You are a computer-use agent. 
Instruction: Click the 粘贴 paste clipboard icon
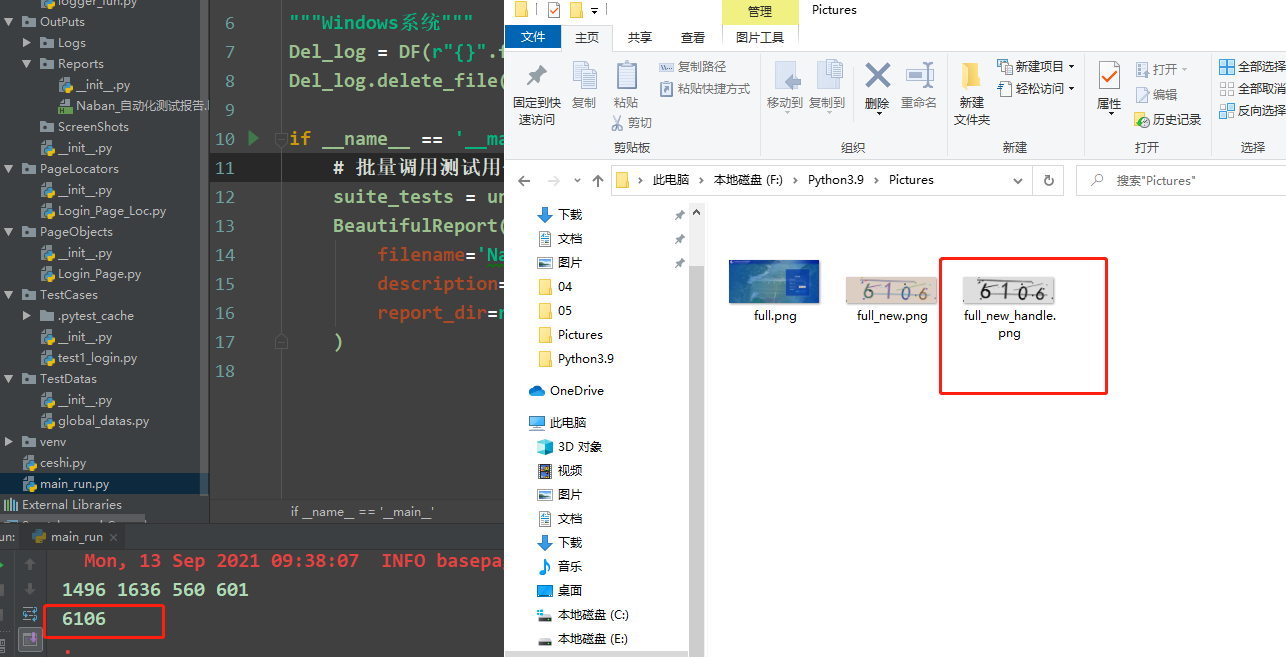(626, 76)
